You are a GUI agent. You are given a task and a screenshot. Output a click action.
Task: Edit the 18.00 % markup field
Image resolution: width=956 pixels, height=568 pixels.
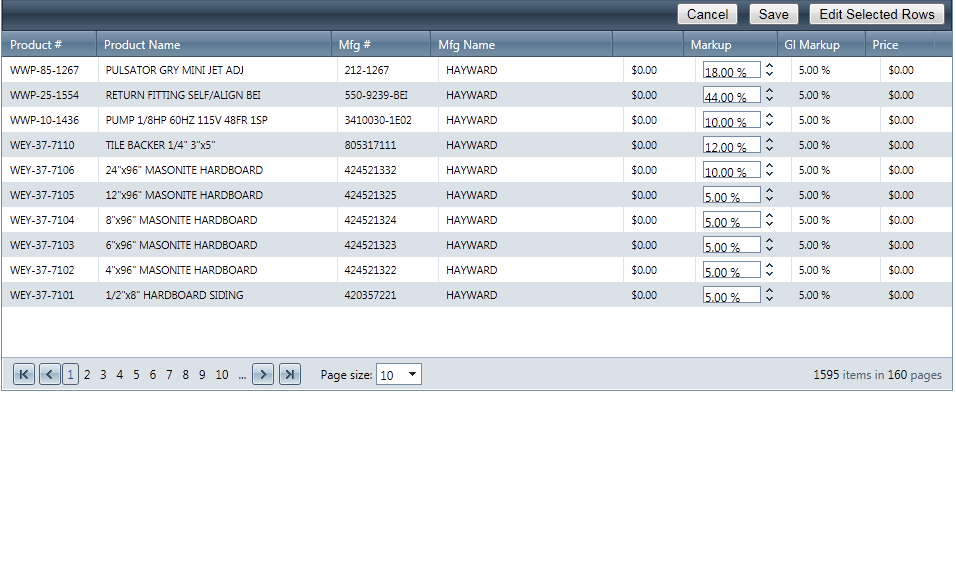pyautogui.click(x=732, y=69)
